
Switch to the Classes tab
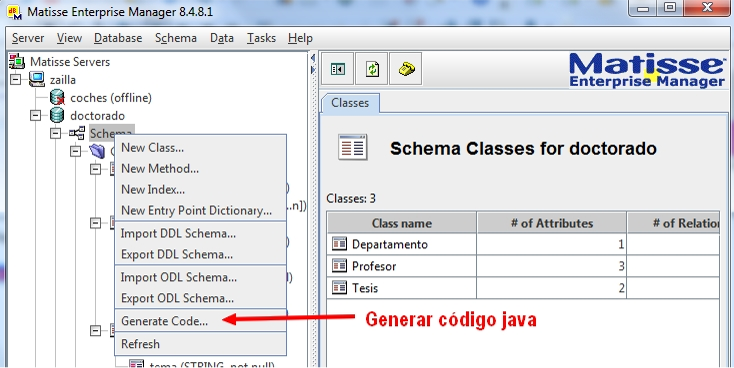coord(350,103)
